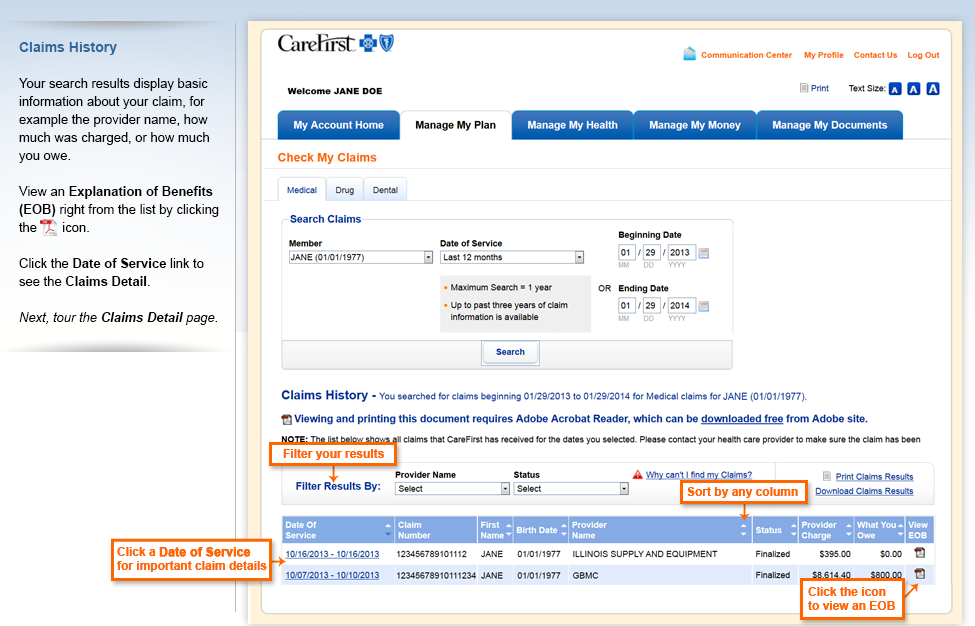Select claim number 12345678910111234
This screenshot has width=975, height=626.
[436, 575]
